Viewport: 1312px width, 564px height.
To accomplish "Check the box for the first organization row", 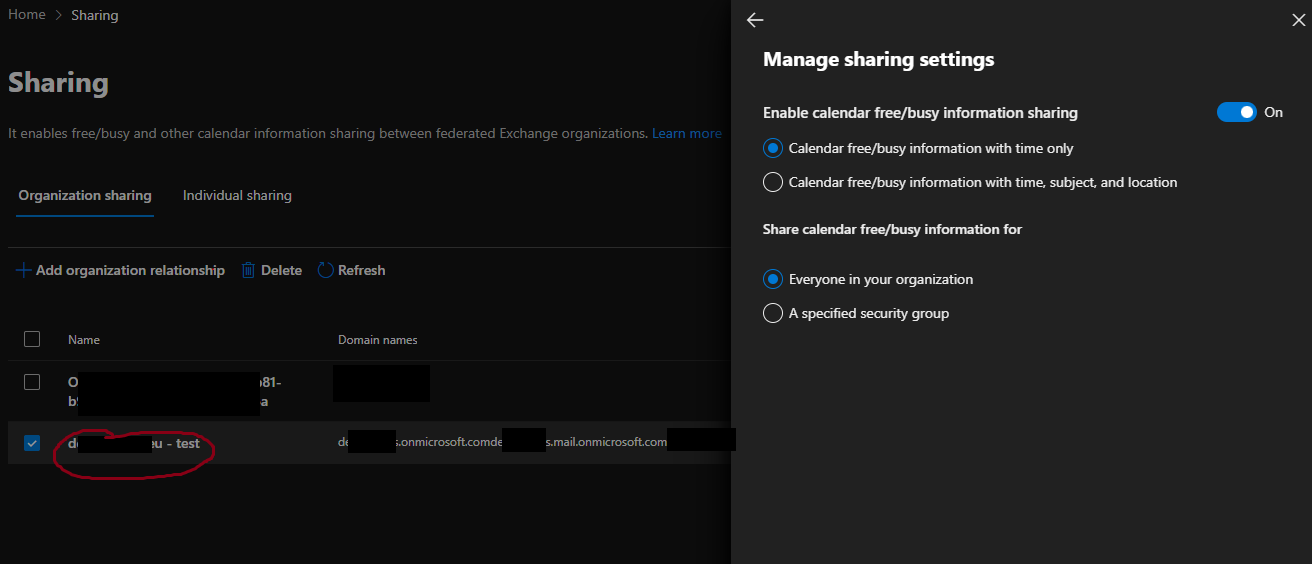I will point(32,382).
